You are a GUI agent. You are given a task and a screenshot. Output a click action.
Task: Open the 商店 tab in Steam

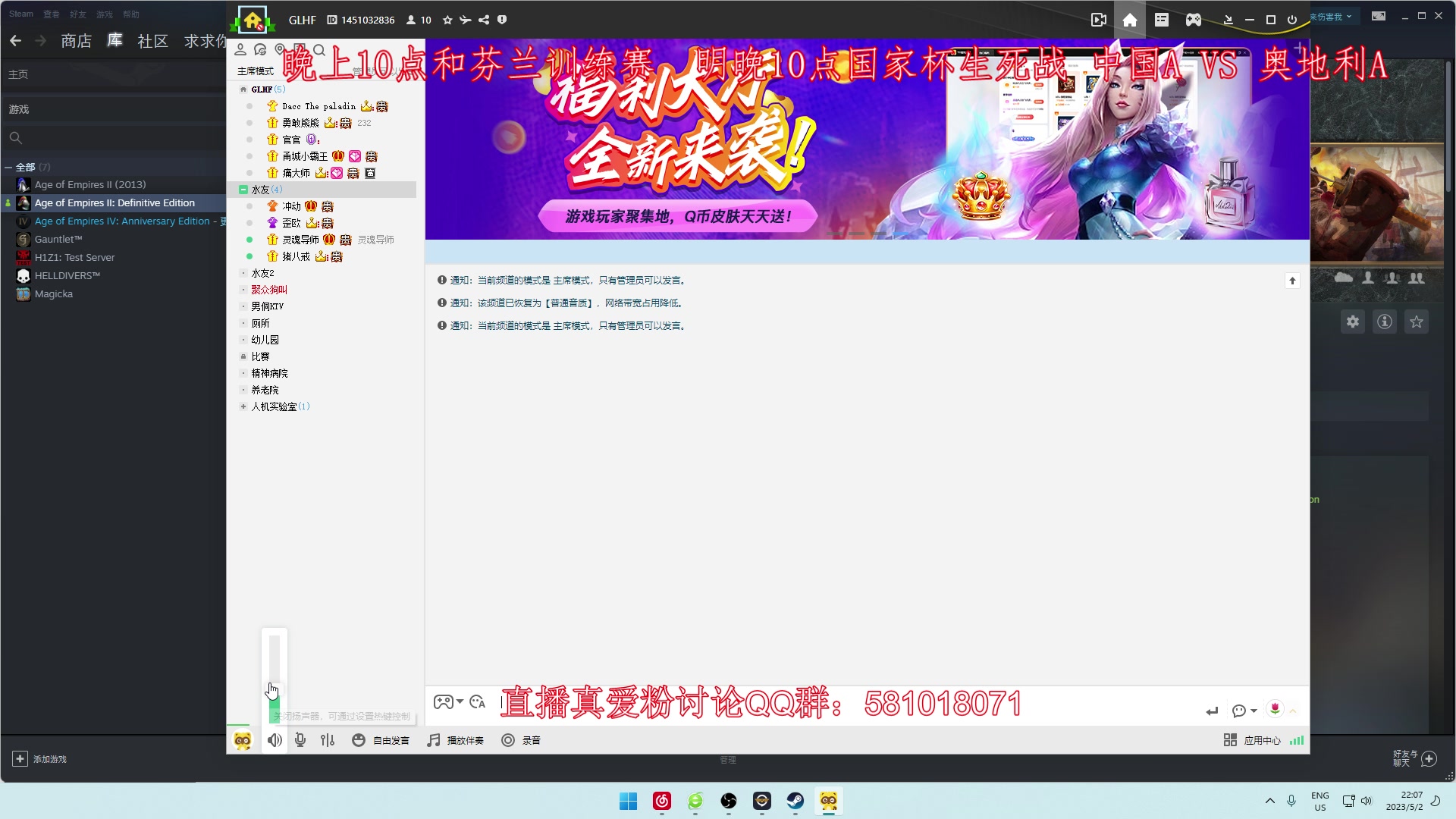(x=76, y=41)
